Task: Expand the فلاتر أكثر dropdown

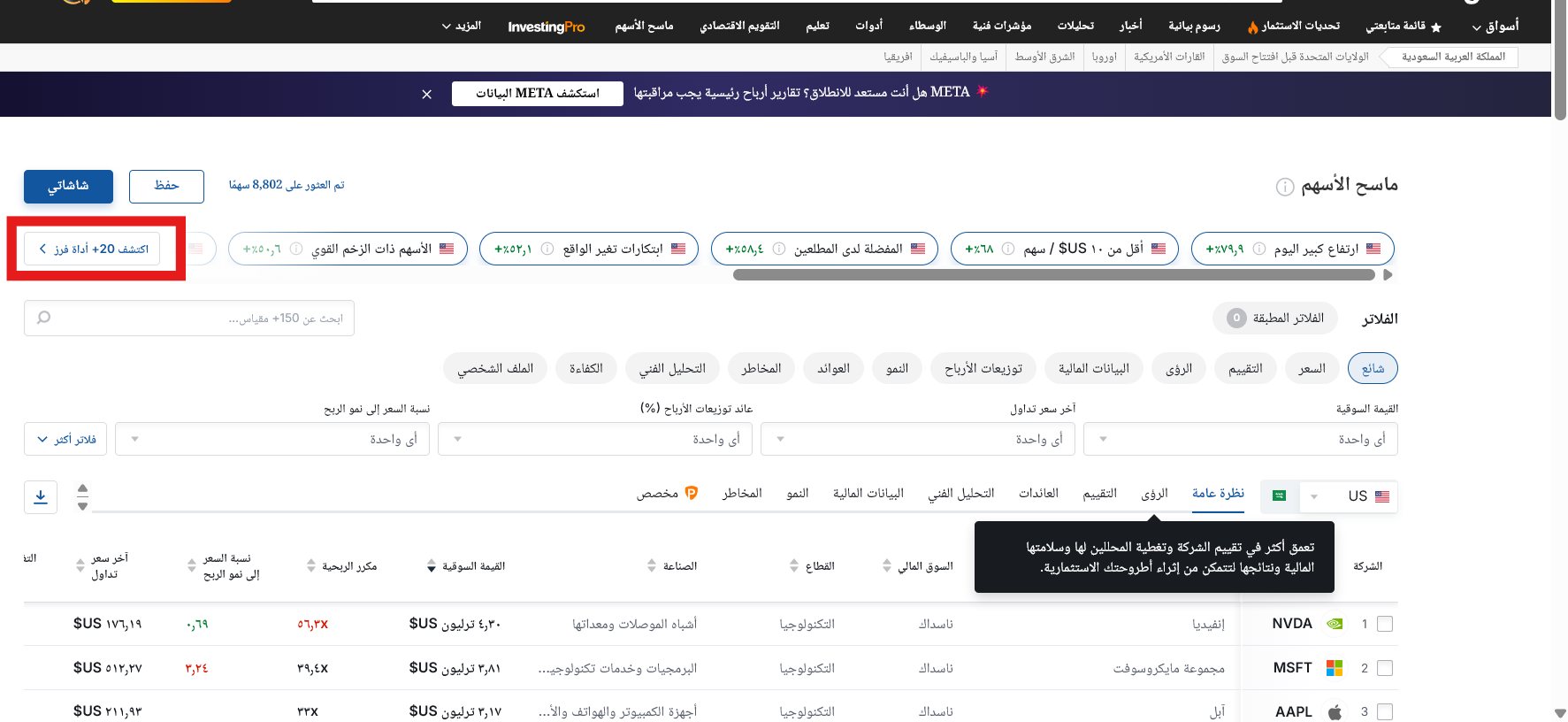Action: pos(65,439)
